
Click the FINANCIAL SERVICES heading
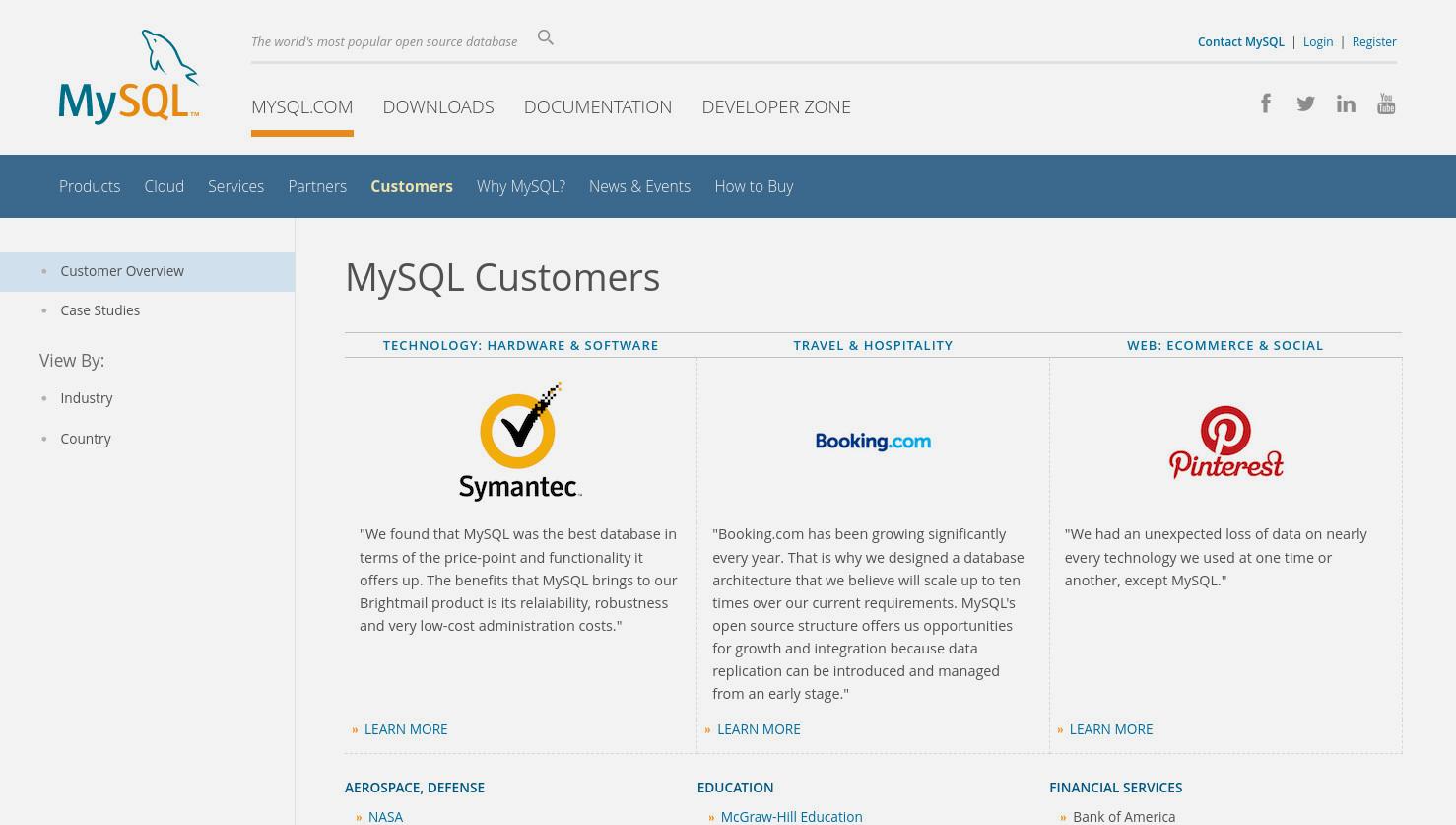pyautogui.click(x=1115, y=788)
